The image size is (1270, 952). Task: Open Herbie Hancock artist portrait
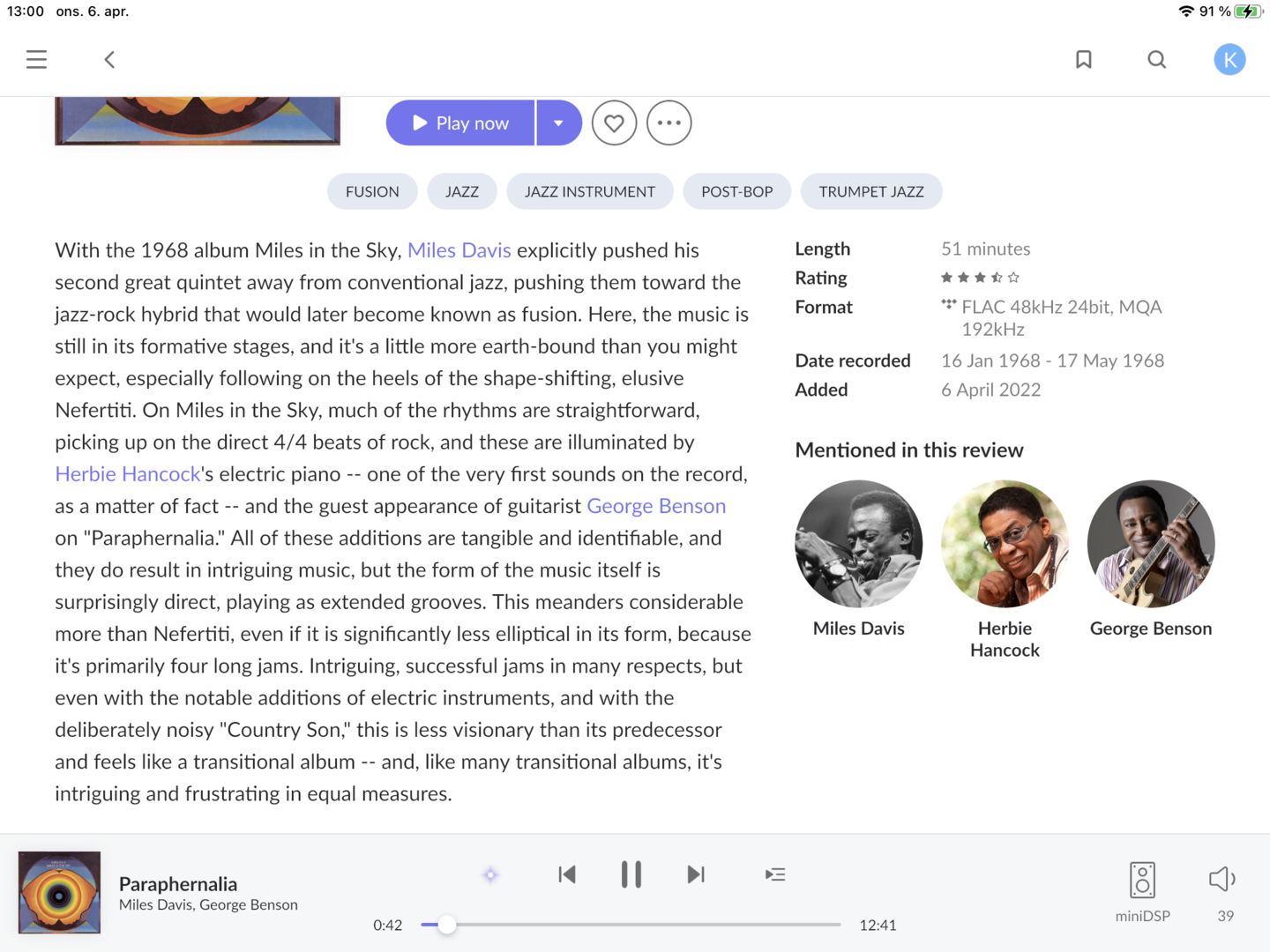[x=1005, y=544]
